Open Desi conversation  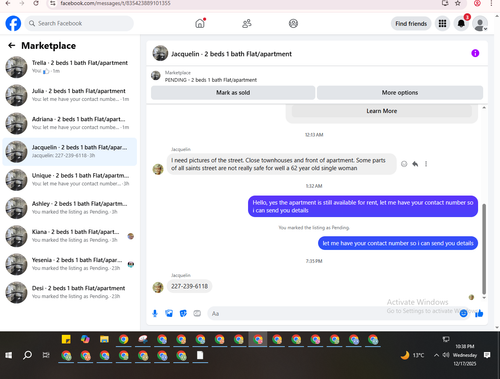69,292
